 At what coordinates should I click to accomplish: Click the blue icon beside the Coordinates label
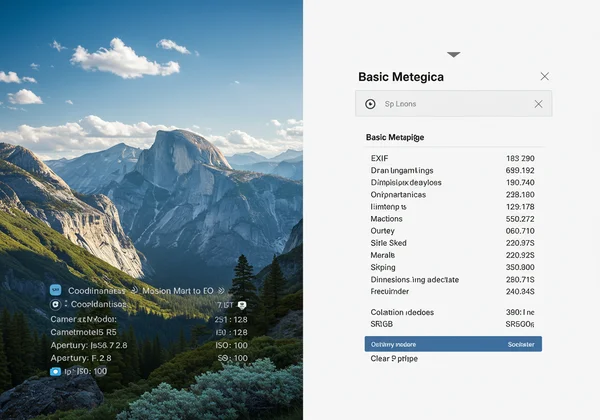(56, 289)
